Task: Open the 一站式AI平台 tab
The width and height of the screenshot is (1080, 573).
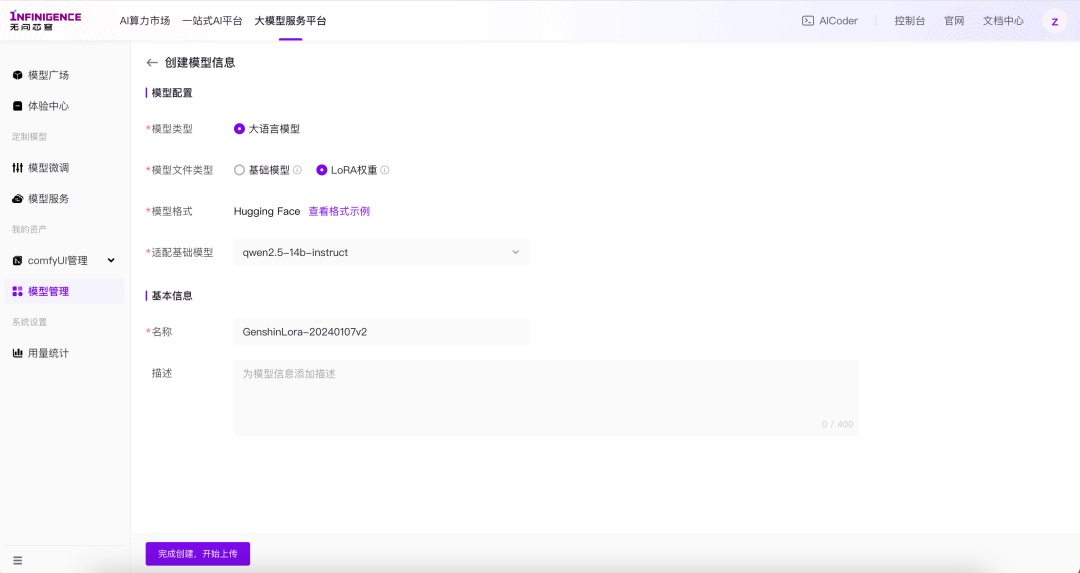Action: click(212, 21)
